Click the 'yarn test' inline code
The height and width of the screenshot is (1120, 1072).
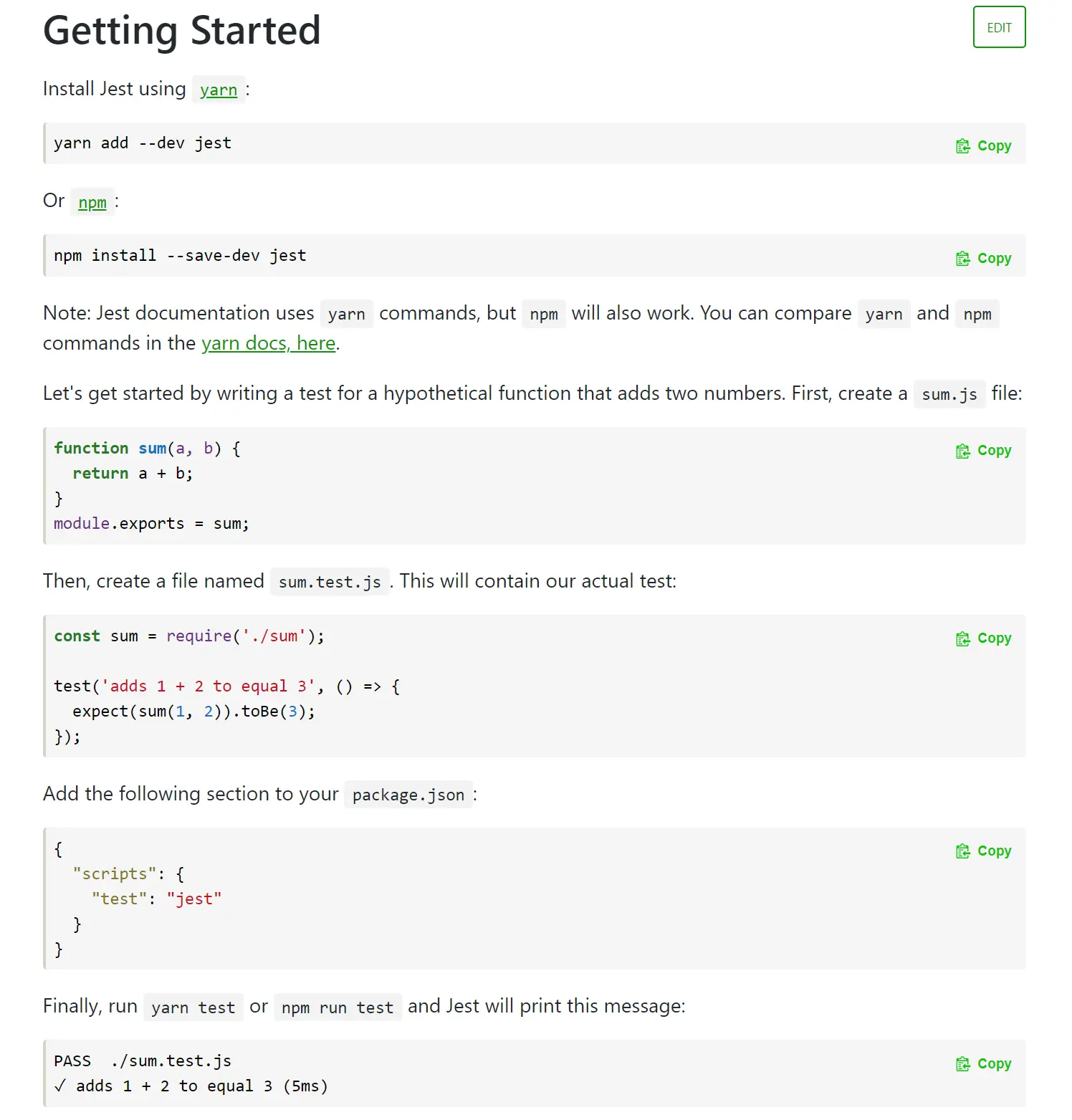click(193, 1007)
